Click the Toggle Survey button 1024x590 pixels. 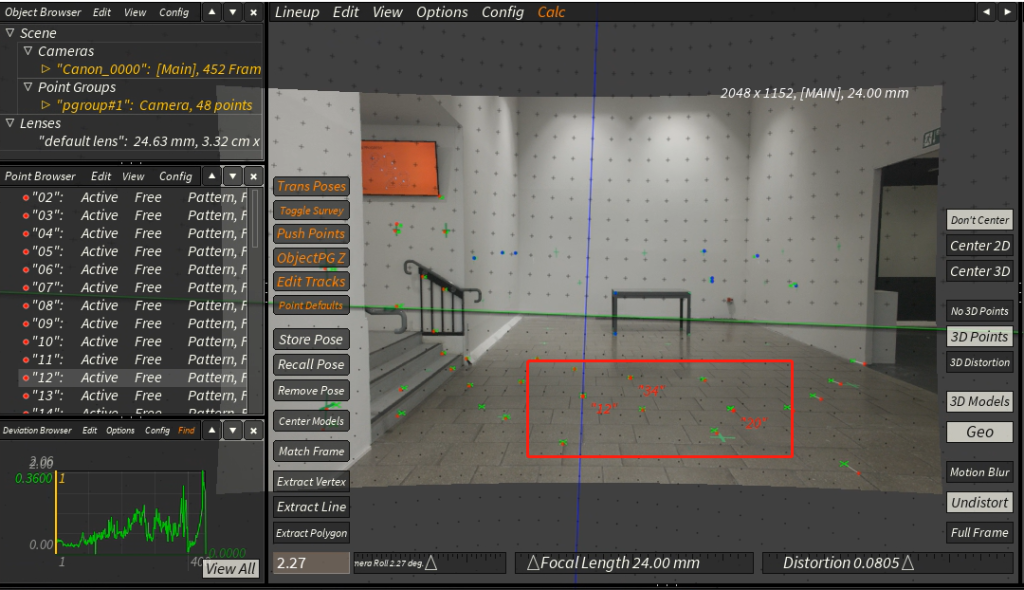(x=311, y=210)
